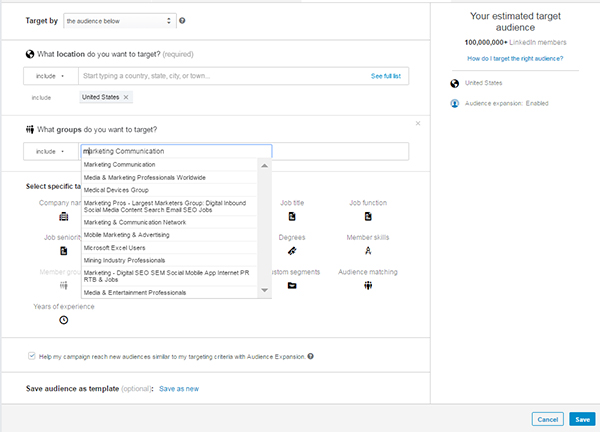
Task: Click the location search input field
Action: tap(220, 75)
